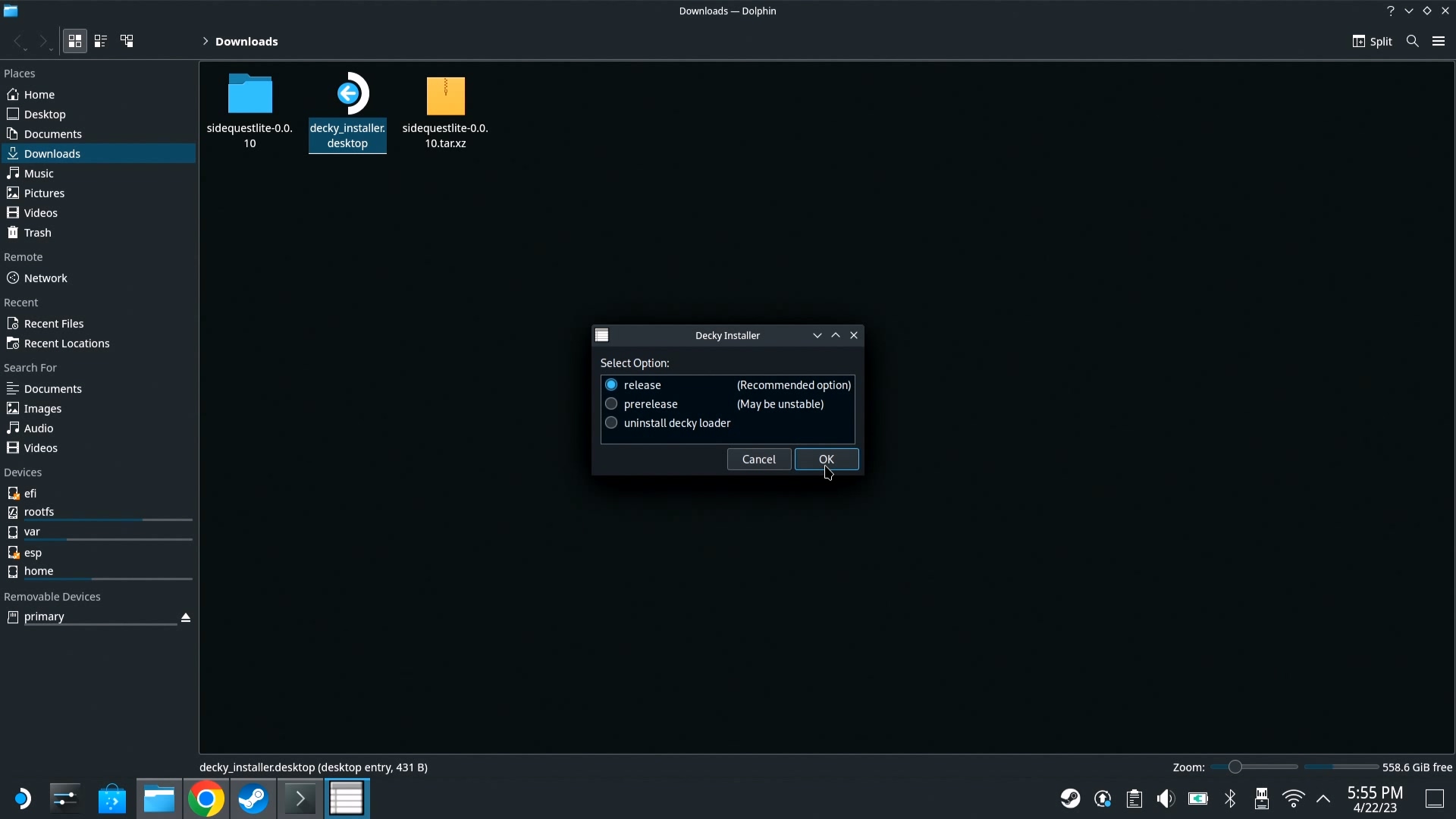This screenshot has height=819, width=1456.
Task: Switch to Compact view mode
Action: (100, 41)
